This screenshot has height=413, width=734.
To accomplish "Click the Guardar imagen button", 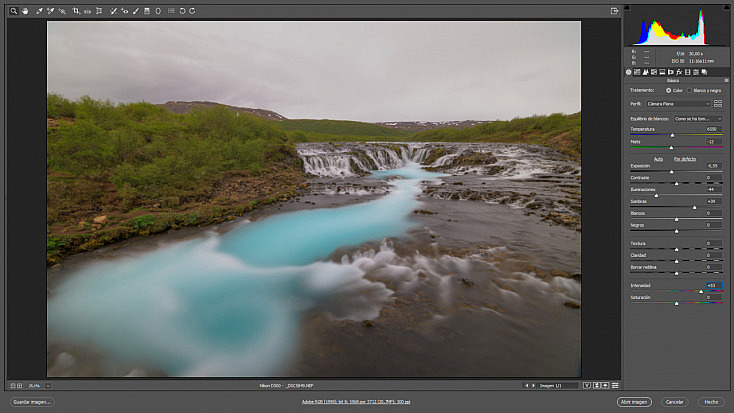I will click(x=32, y=402).
